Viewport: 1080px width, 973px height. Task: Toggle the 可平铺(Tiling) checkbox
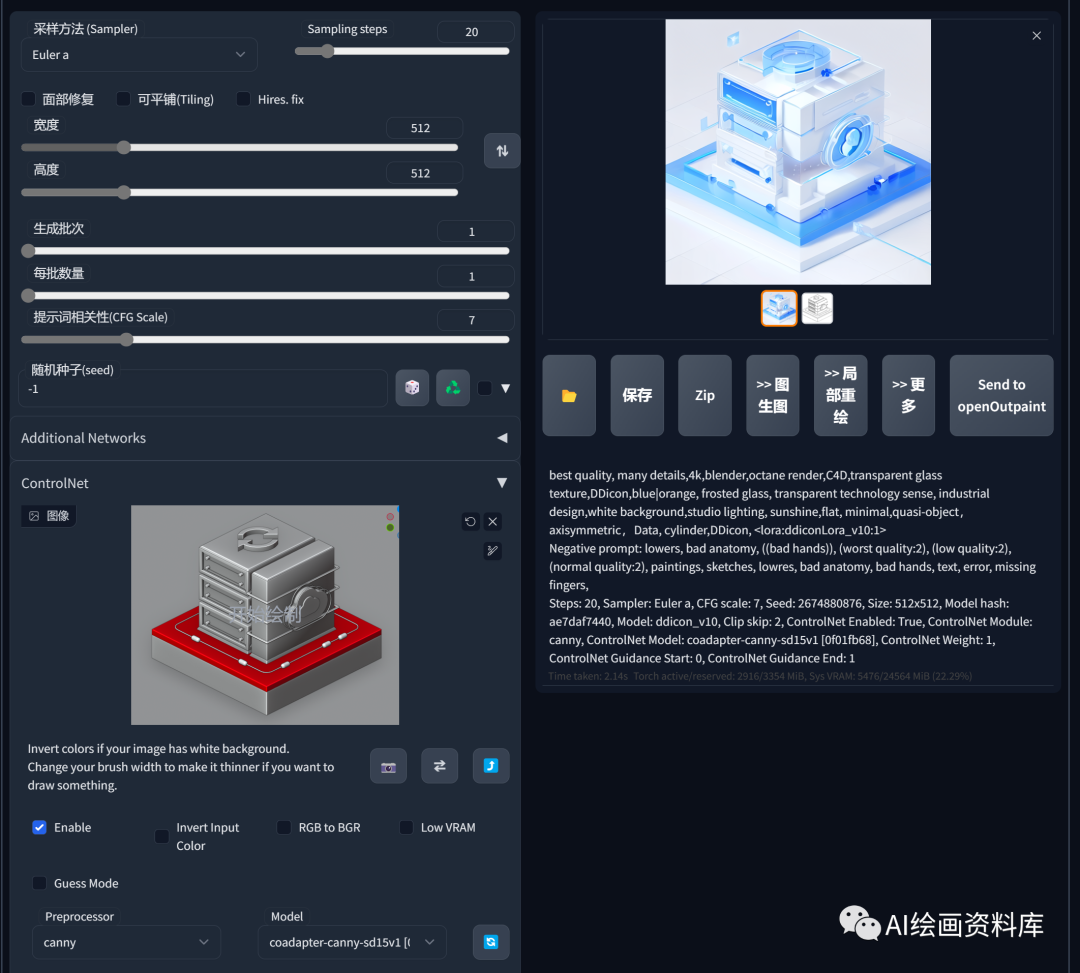[x=123, y=99]
